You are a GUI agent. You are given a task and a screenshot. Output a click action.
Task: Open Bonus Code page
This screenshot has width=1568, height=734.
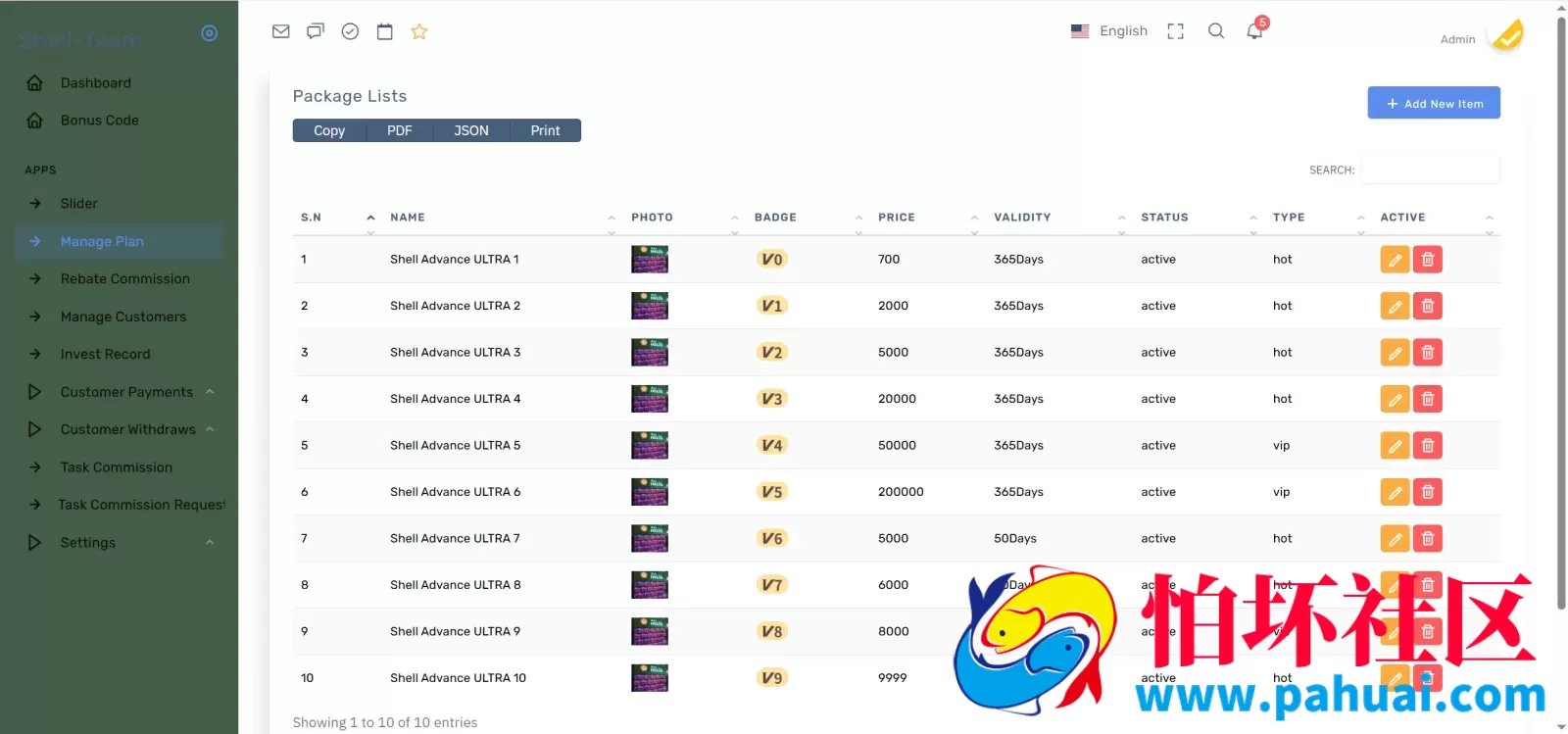[100, 121]
